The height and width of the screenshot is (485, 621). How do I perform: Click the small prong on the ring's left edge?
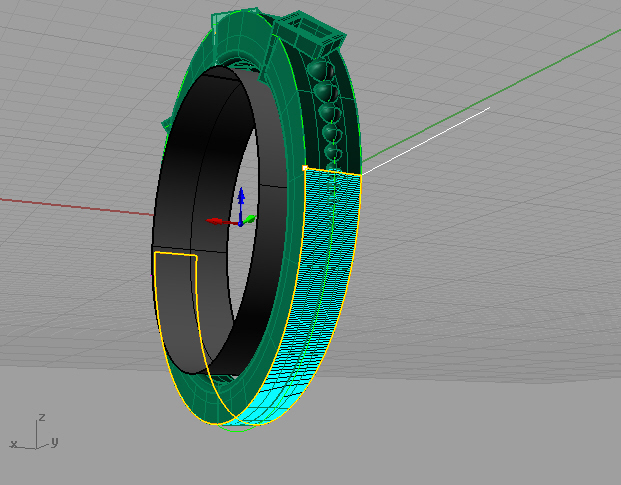click(168, 127)
